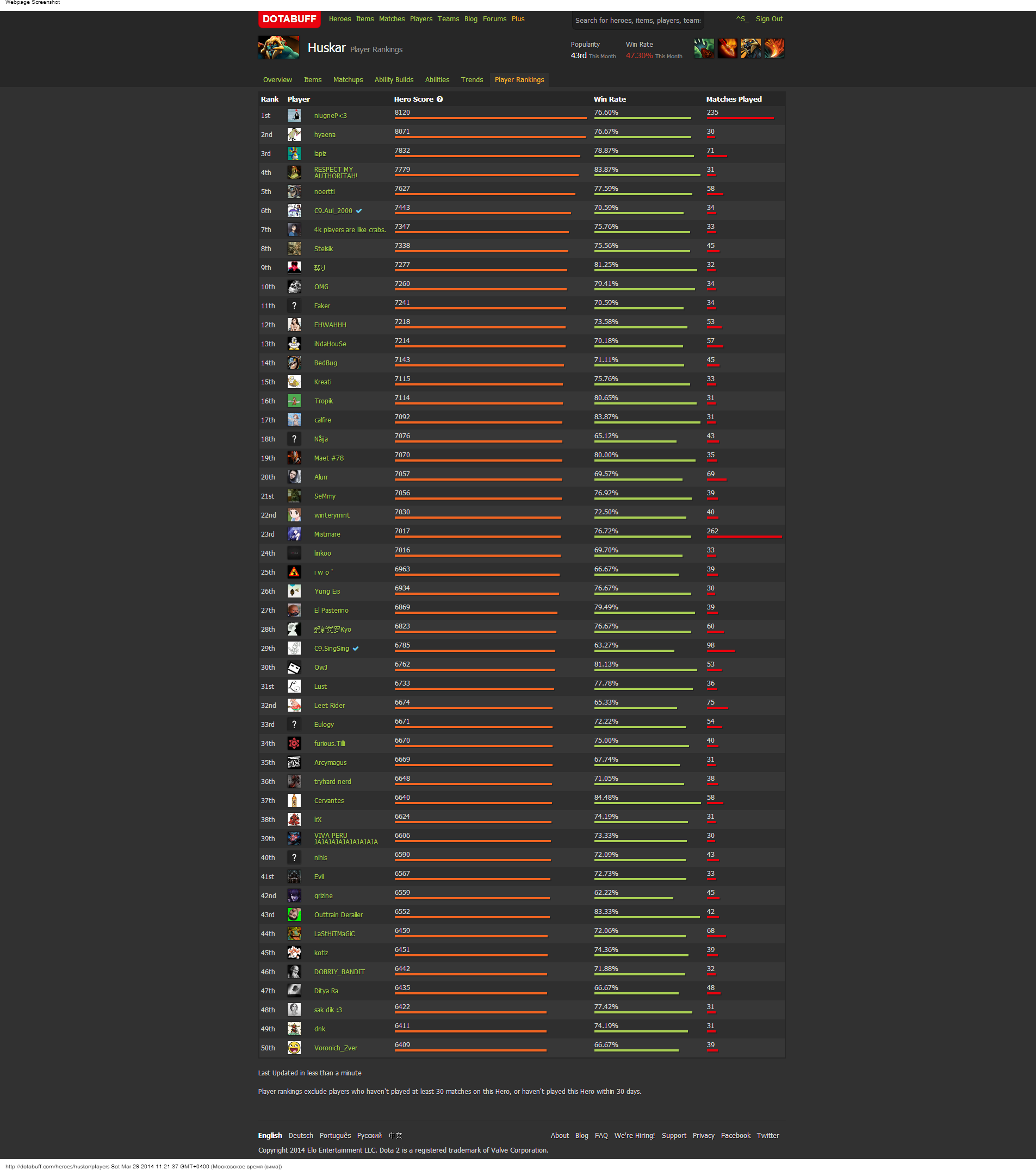
Task: Click the Hero Score help question-mark icon
Action: [x=440, y=99]
